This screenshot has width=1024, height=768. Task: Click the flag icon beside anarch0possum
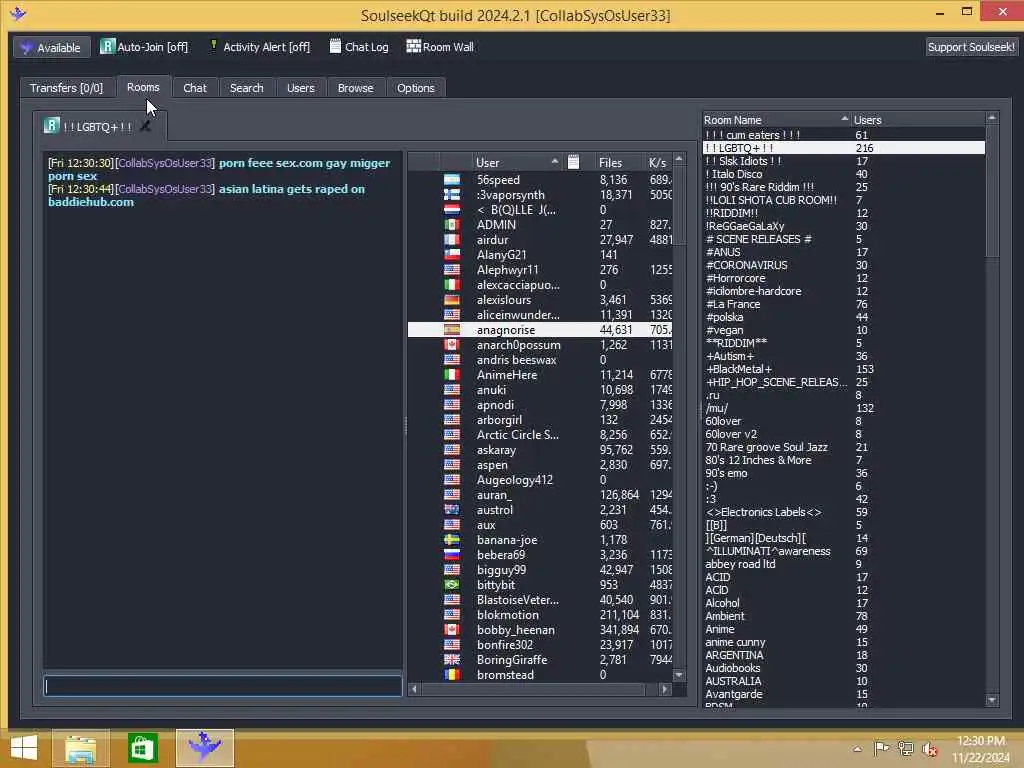451,345
